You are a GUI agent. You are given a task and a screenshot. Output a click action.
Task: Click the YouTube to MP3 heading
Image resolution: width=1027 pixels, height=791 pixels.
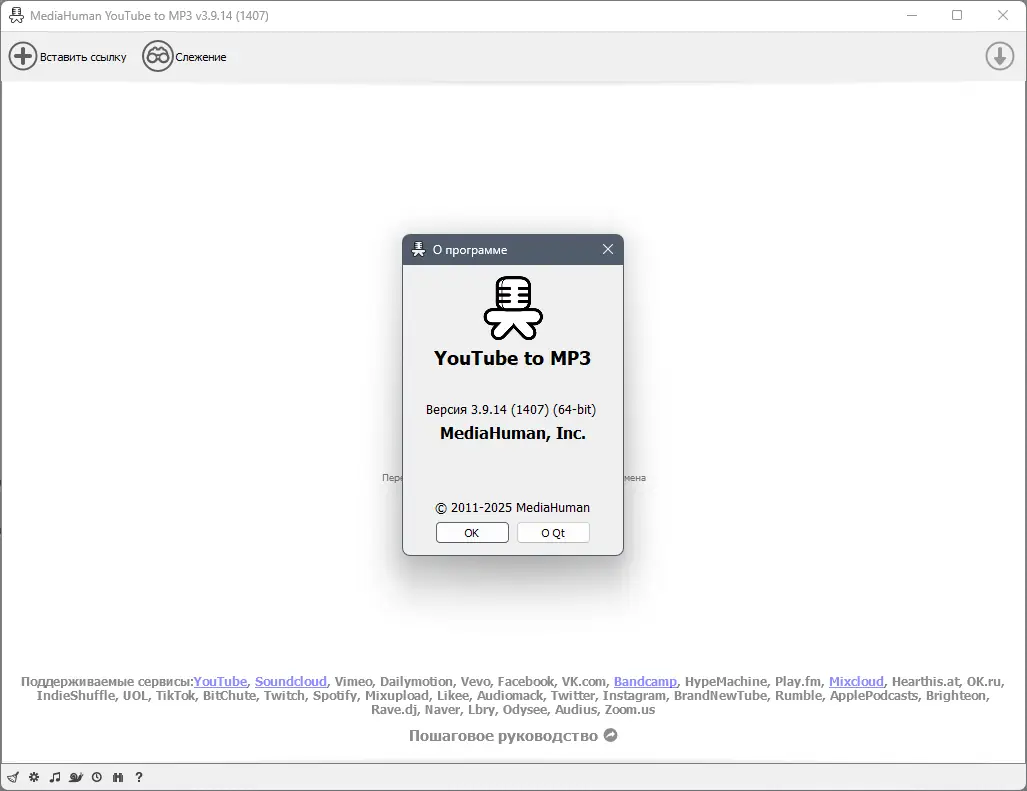point(512,358)
